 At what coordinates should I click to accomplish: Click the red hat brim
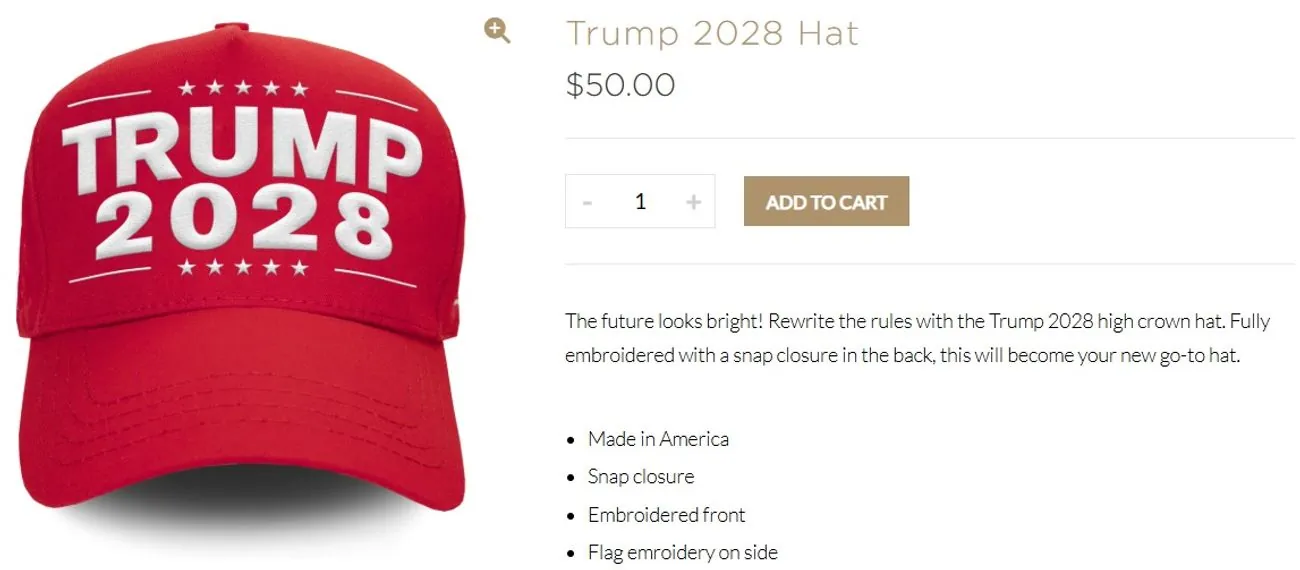[240, 410]
